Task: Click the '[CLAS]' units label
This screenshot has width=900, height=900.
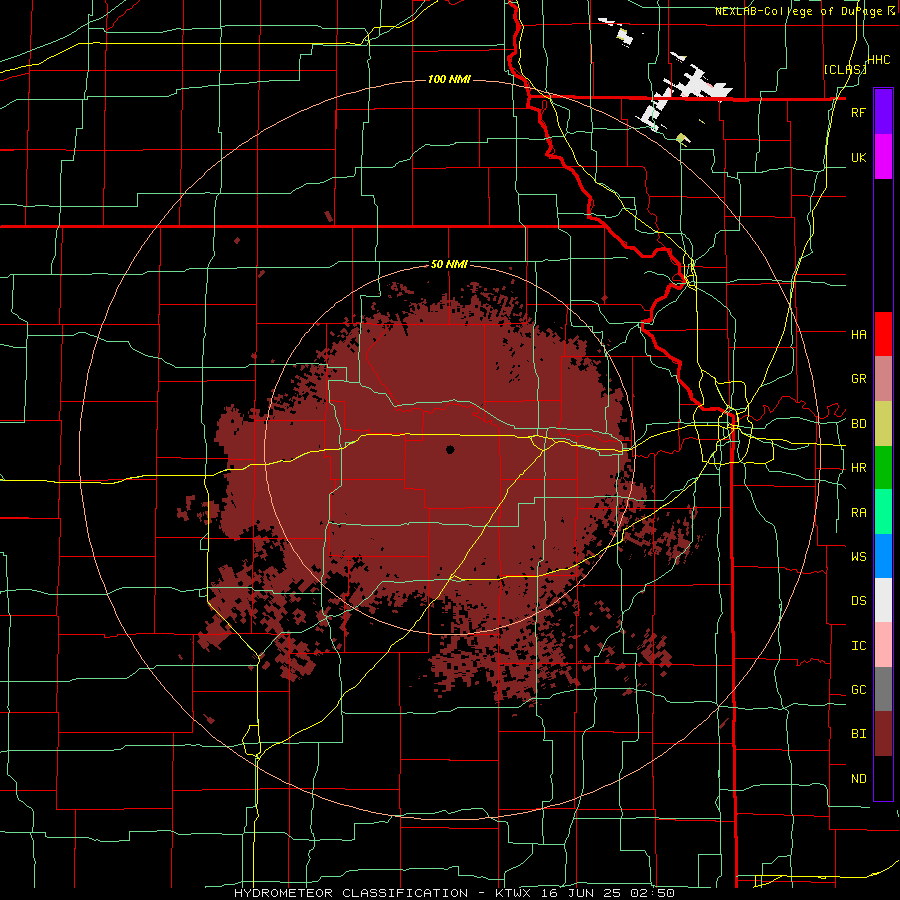Action: [845, 69]
